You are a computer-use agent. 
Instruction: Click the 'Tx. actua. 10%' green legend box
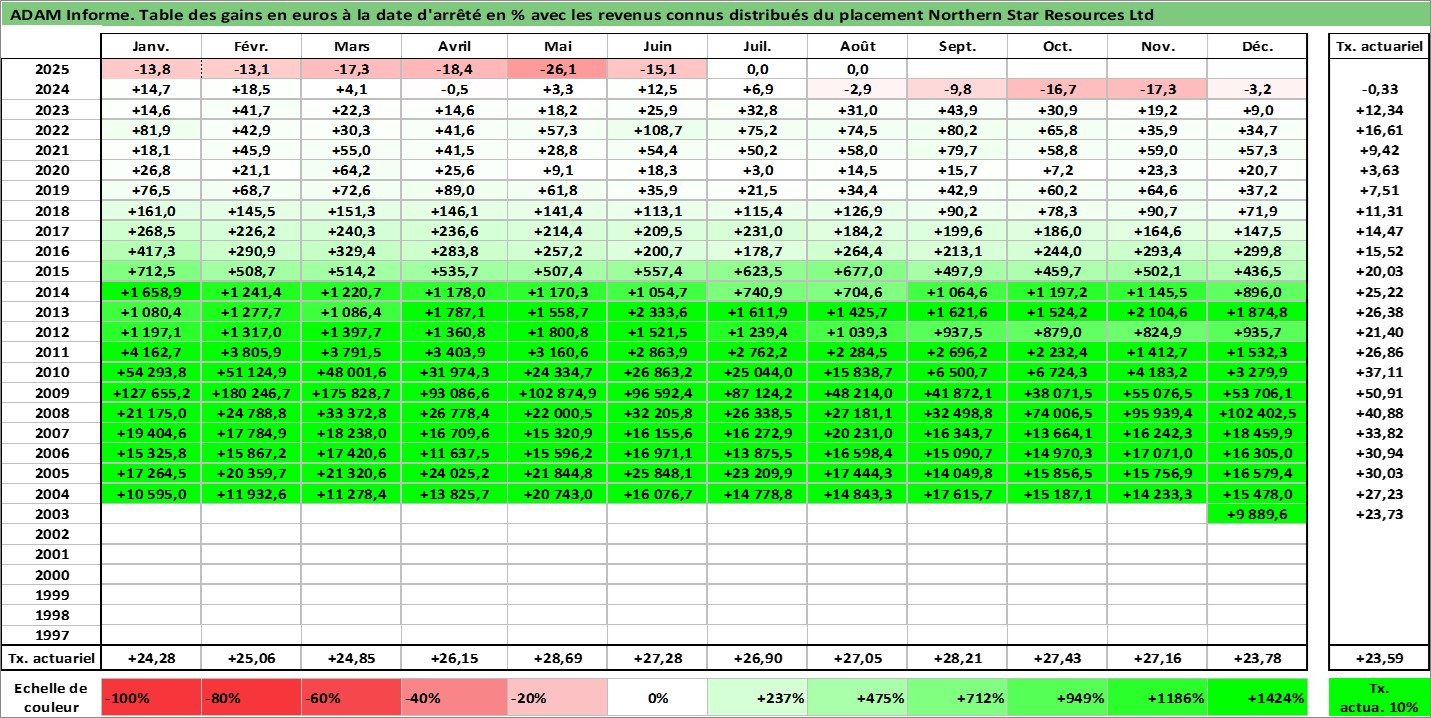coord(1379,697)
